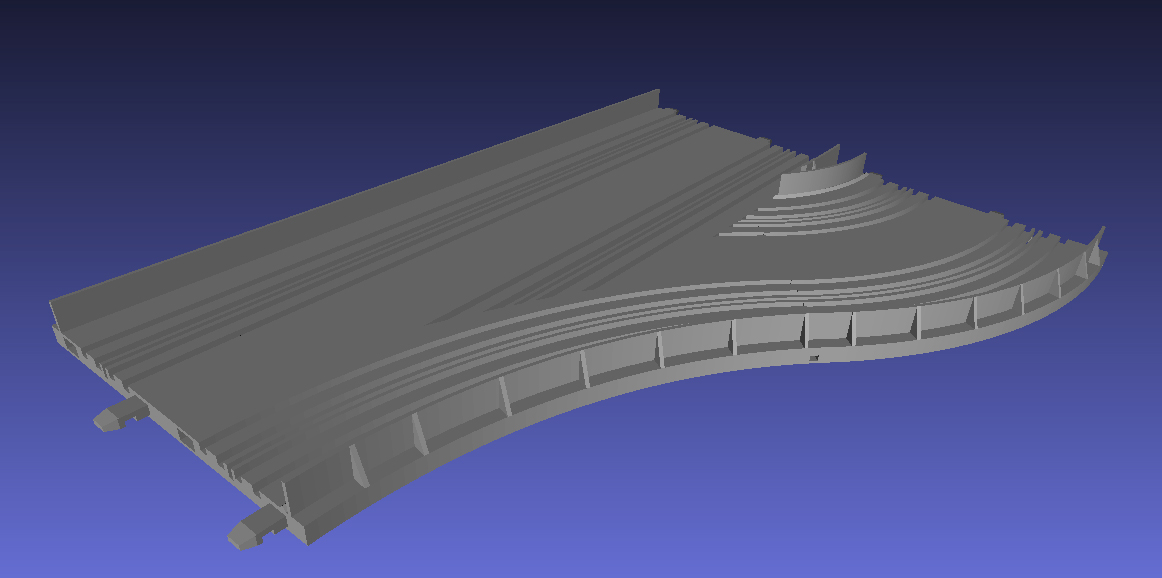Screen dimensions: 1162x578
Task: Click the lower front connector tab
Action: (248, 531)
